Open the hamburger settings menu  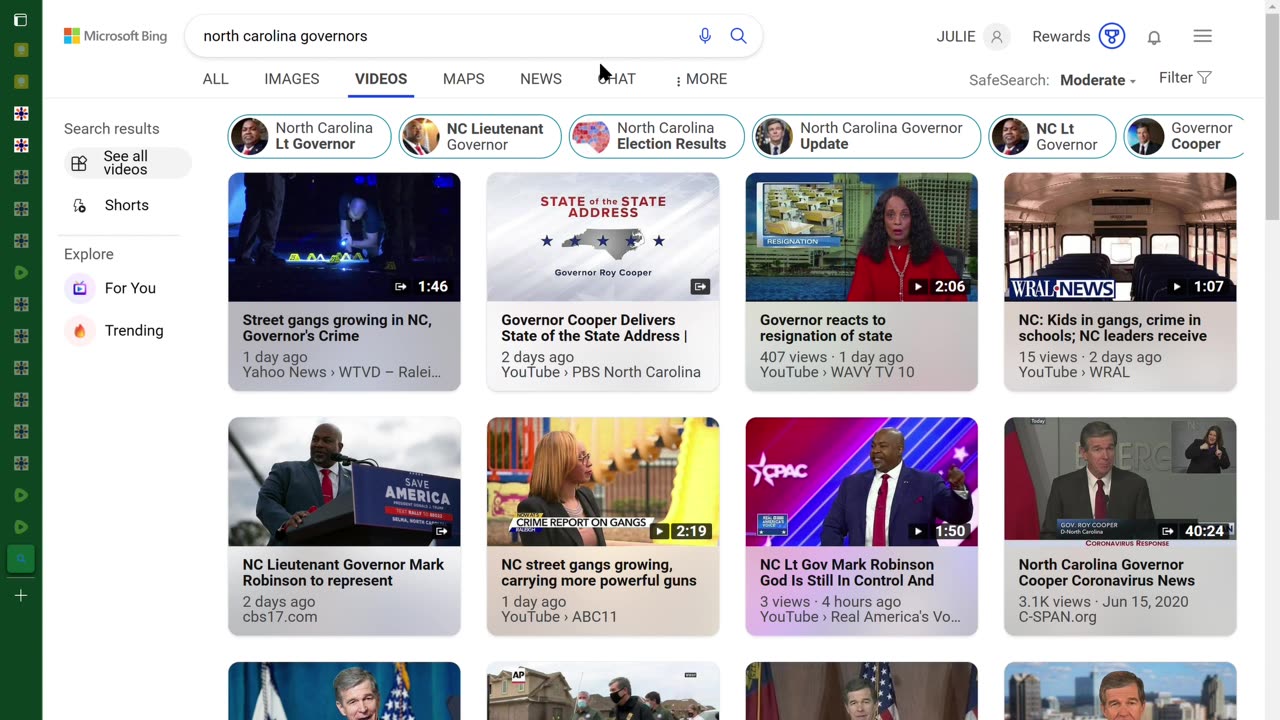1203,36
